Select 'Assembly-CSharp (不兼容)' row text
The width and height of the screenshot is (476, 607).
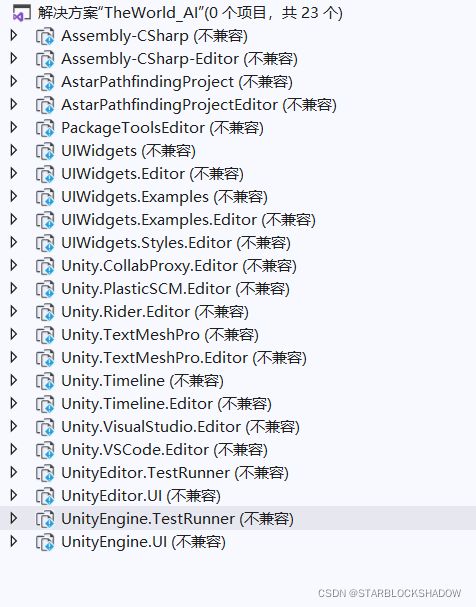[x=154, y=36]
